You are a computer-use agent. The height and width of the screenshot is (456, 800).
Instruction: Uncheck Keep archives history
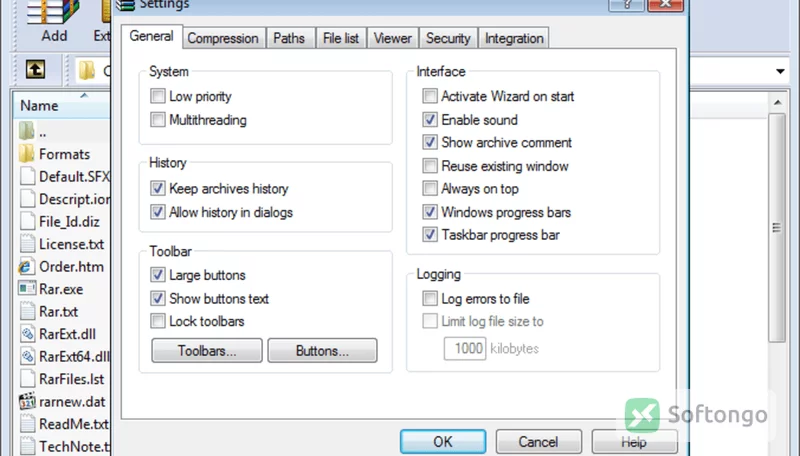coord(158,188)
